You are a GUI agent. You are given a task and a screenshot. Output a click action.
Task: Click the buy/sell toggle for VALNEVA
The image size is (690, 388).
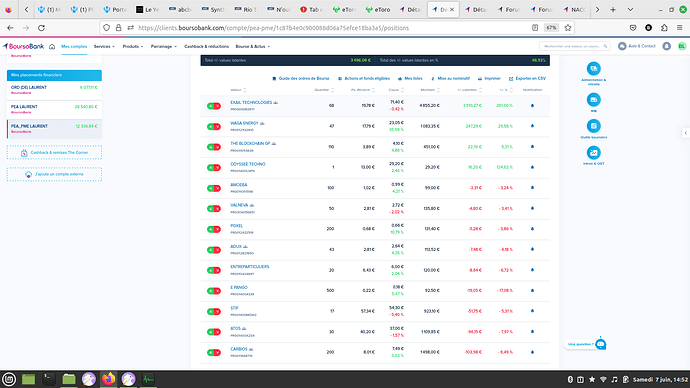(214, 209)
